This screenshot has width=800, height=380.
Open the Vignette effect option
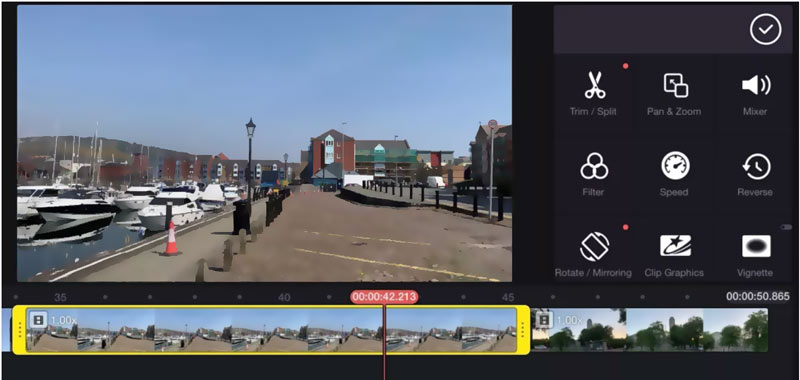(x=755, y=255)
